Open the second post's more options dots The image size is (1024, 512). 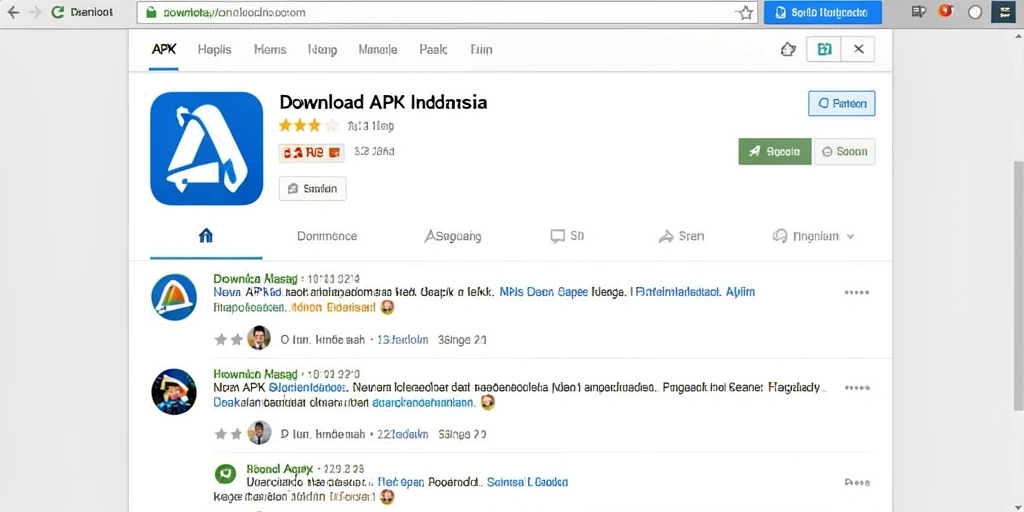point(857,387)
